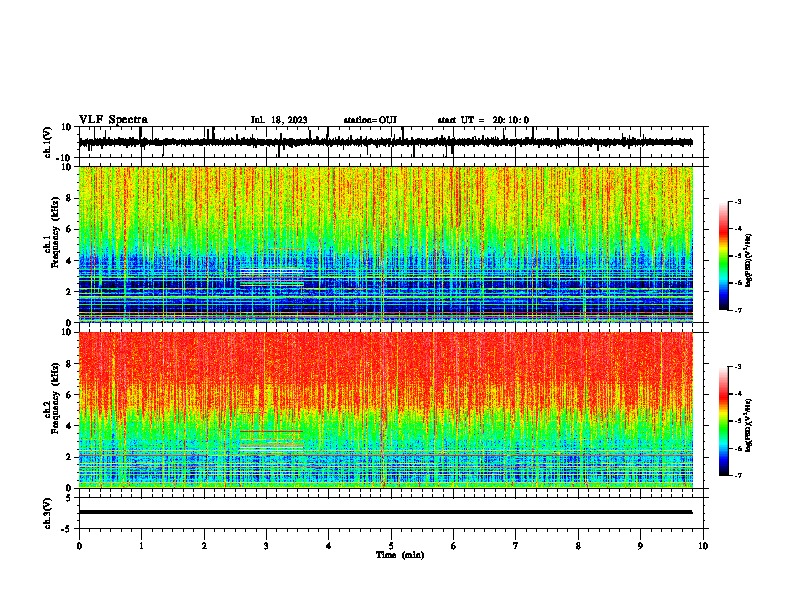Click the ch.2 "Frequency (kHz)" axis label
Image resolution: width=792 pixels, height=612 pixels.
coord(55,398)
